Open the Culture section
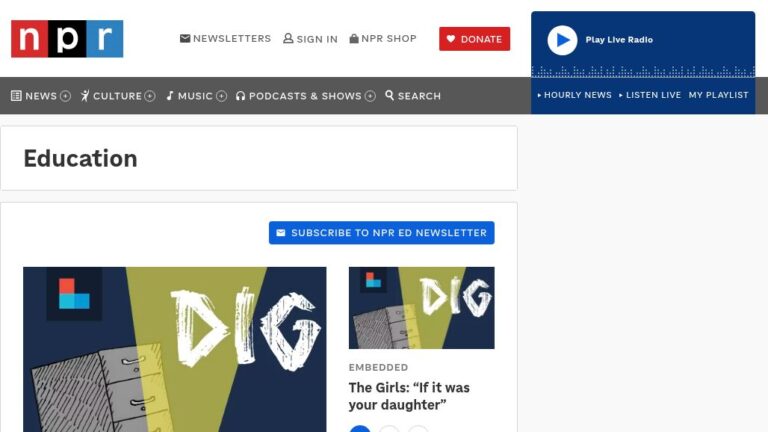The width and height of the screenshot is (768, 432). point(118,96)
